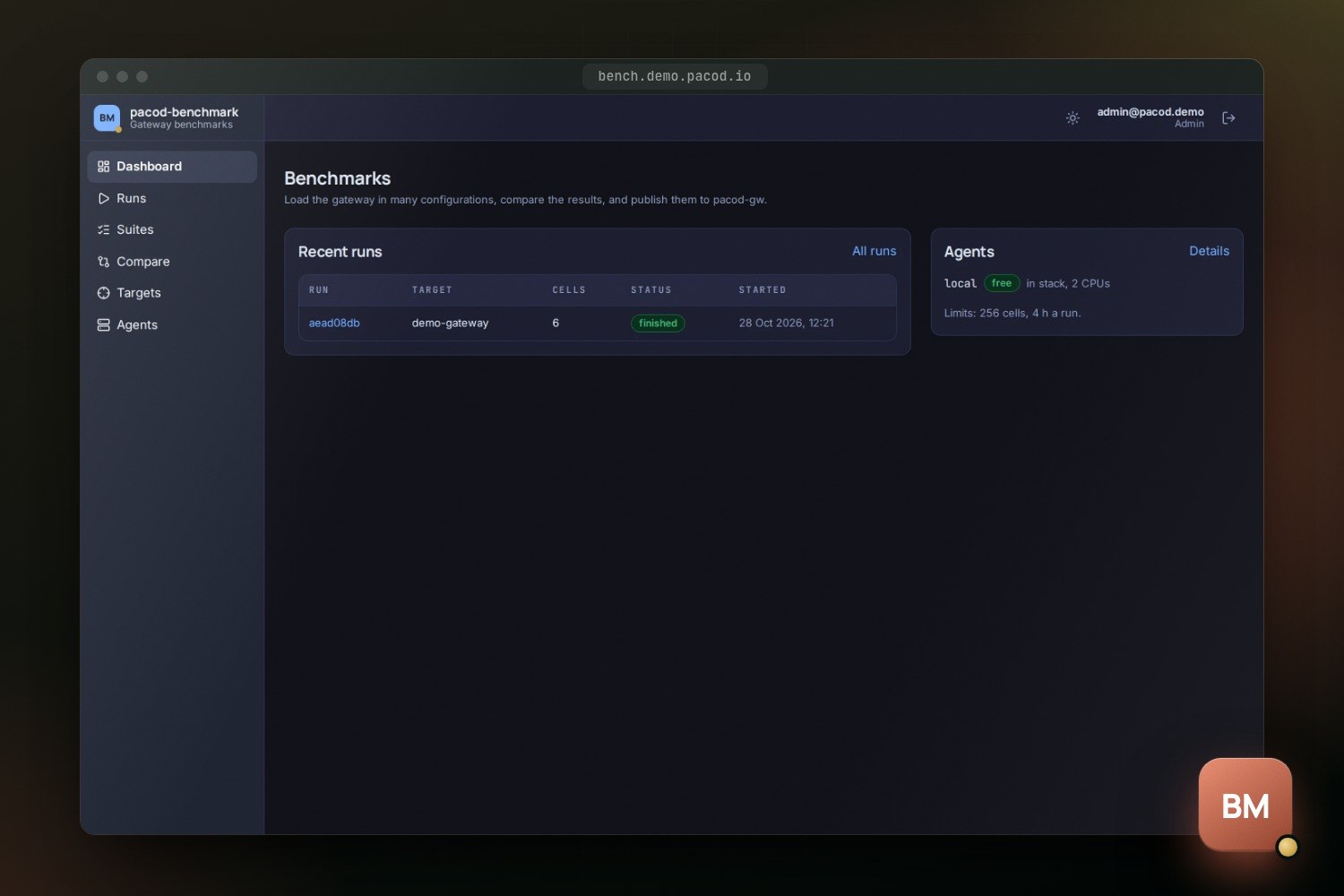Click the pacod-benchmark app title

tap(184, 112)
